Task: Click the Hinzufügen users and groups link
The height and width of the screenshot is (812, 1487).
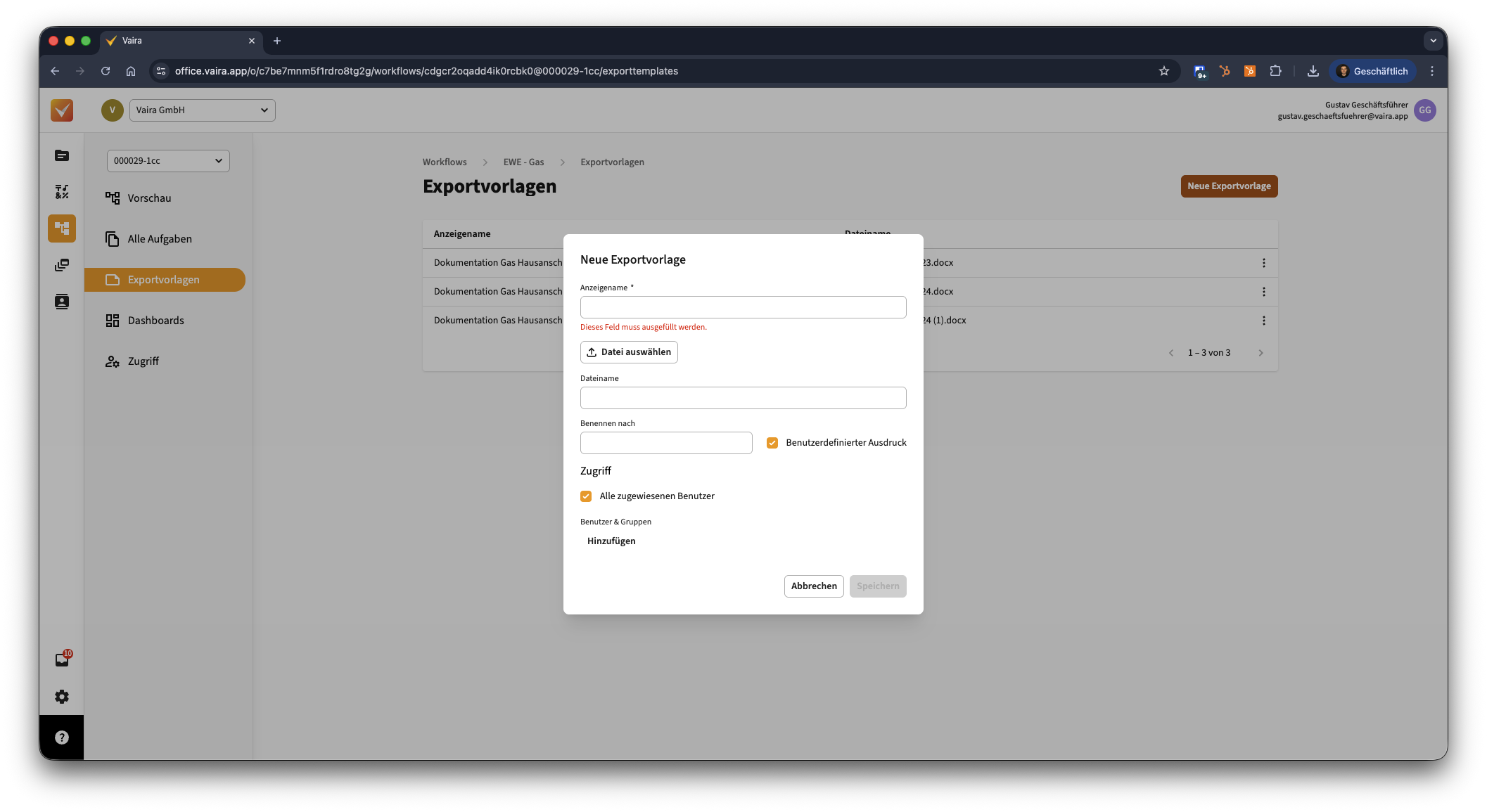Action: point(611,541)
